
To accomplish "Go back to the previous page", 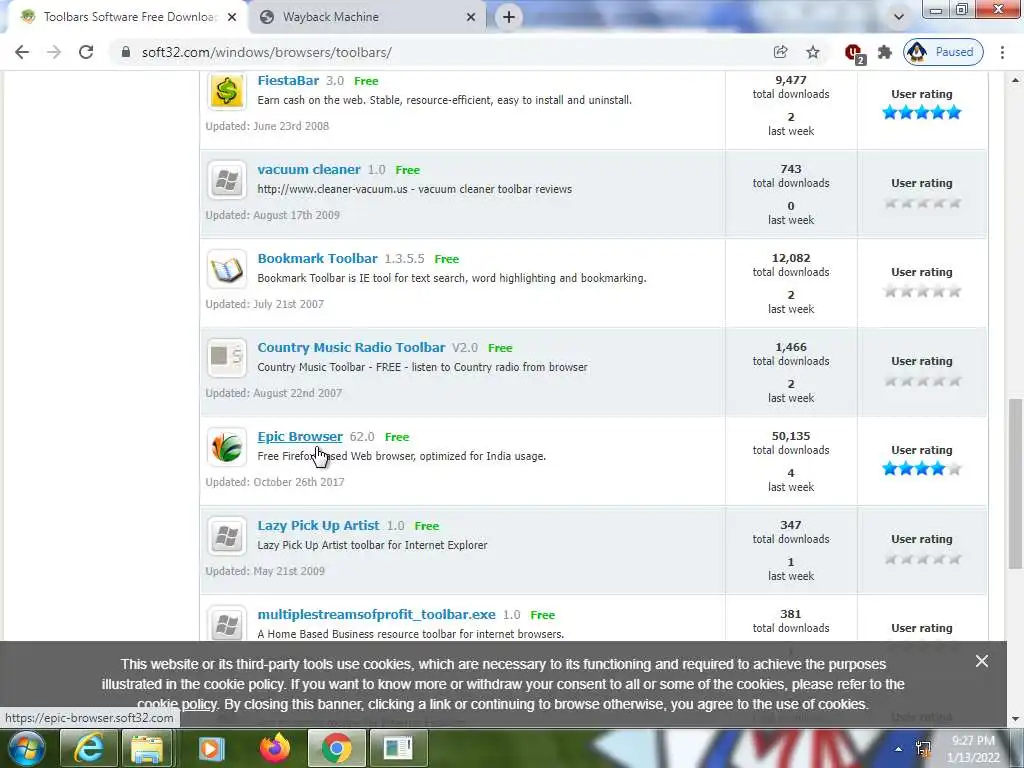I will (x=22, y=52).
